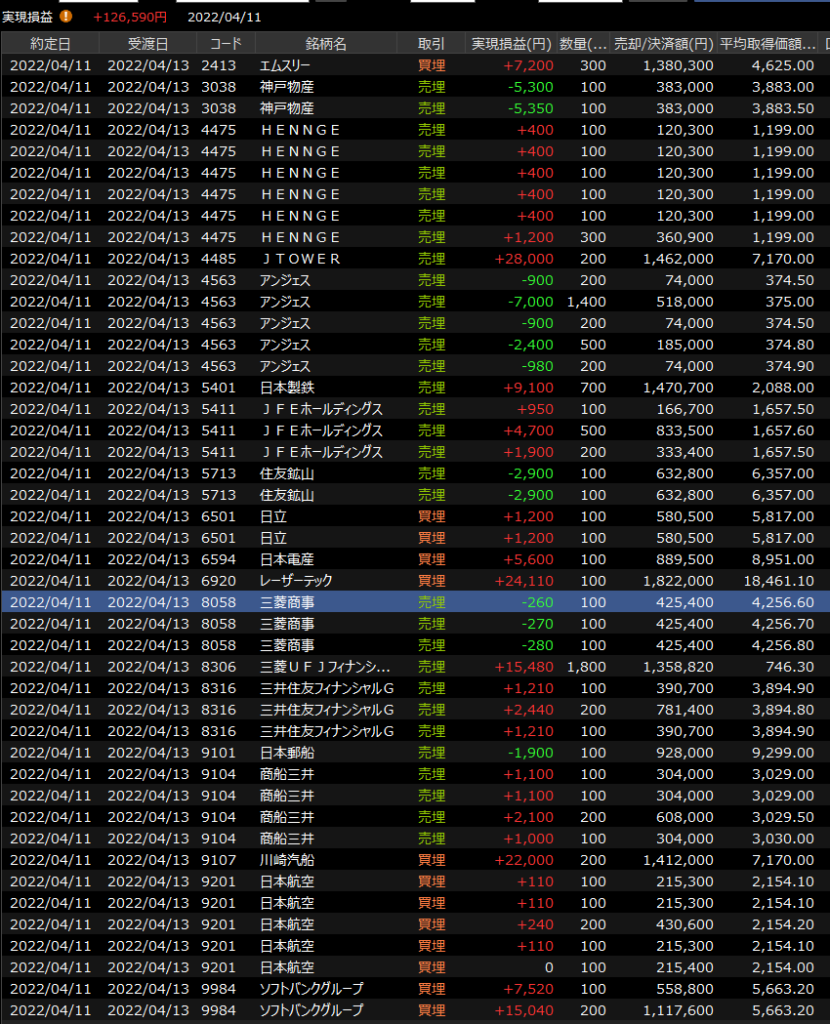Click the orange info icon beside 実現損益

(66, 17)
